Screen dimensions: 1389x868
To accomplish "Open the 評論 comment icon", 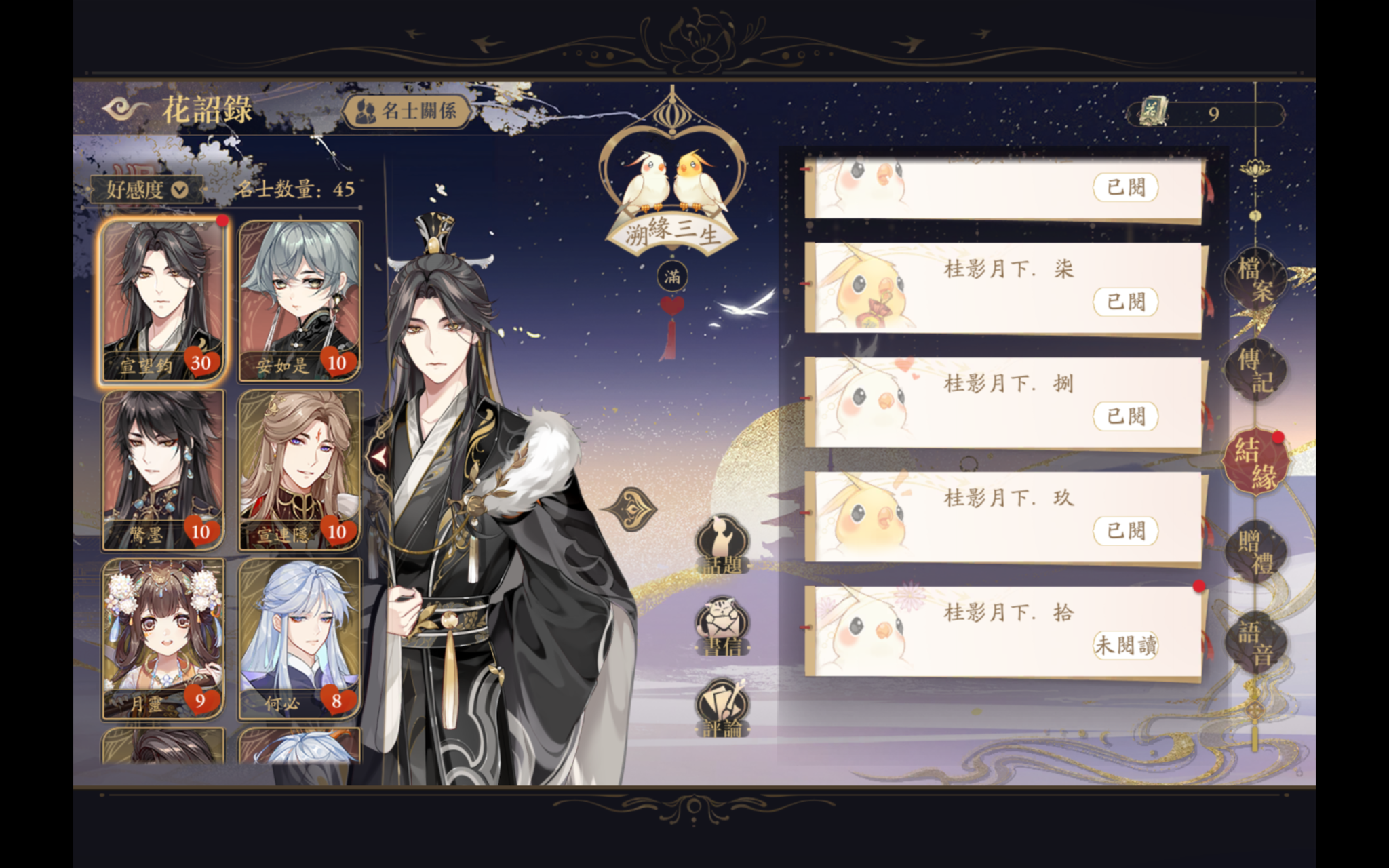I will [x=722, y=707].
